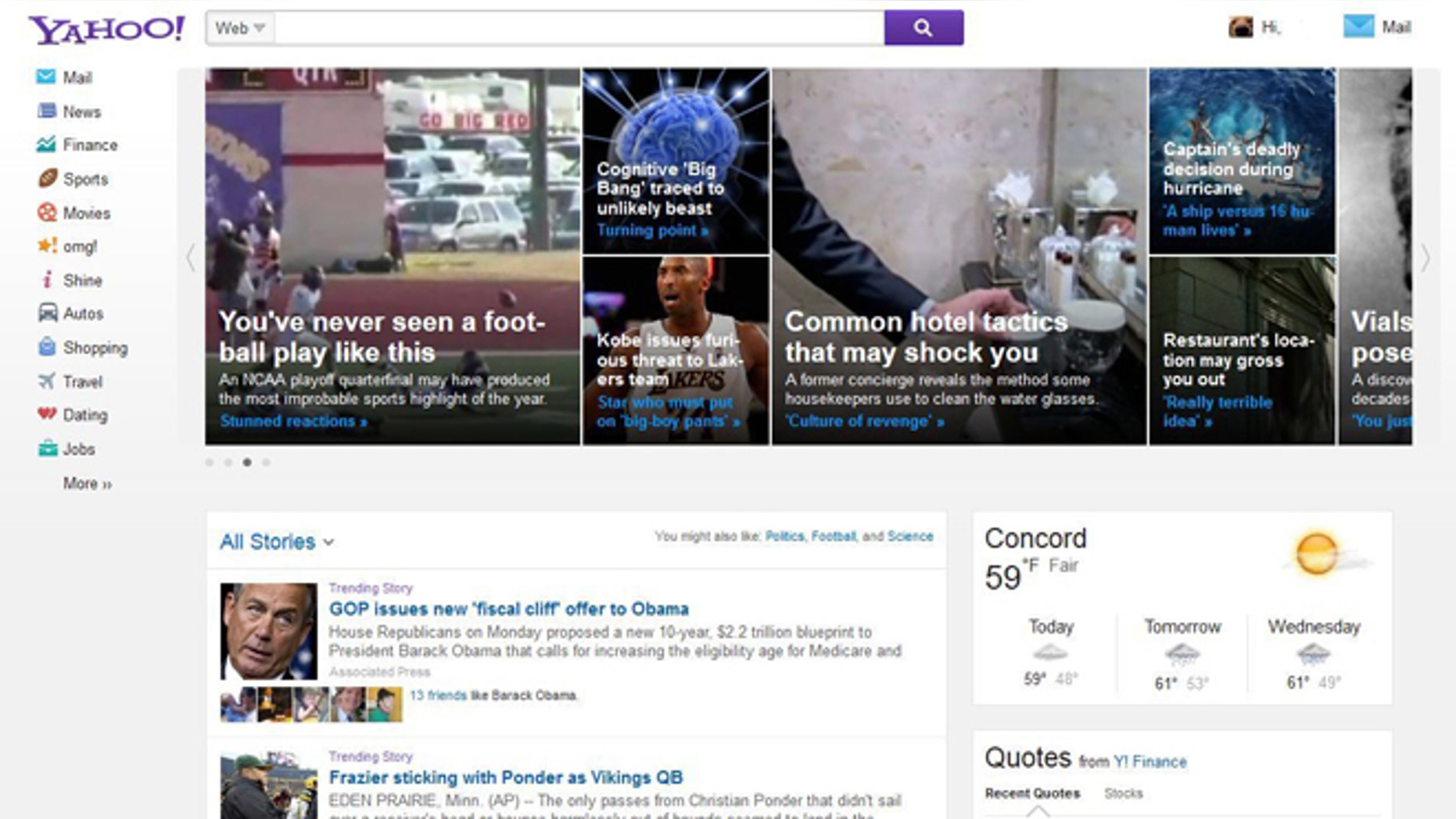Click the user avatar next to Hi
The height and width of the screenshot is (819, 1456).
coord(1241,27)
